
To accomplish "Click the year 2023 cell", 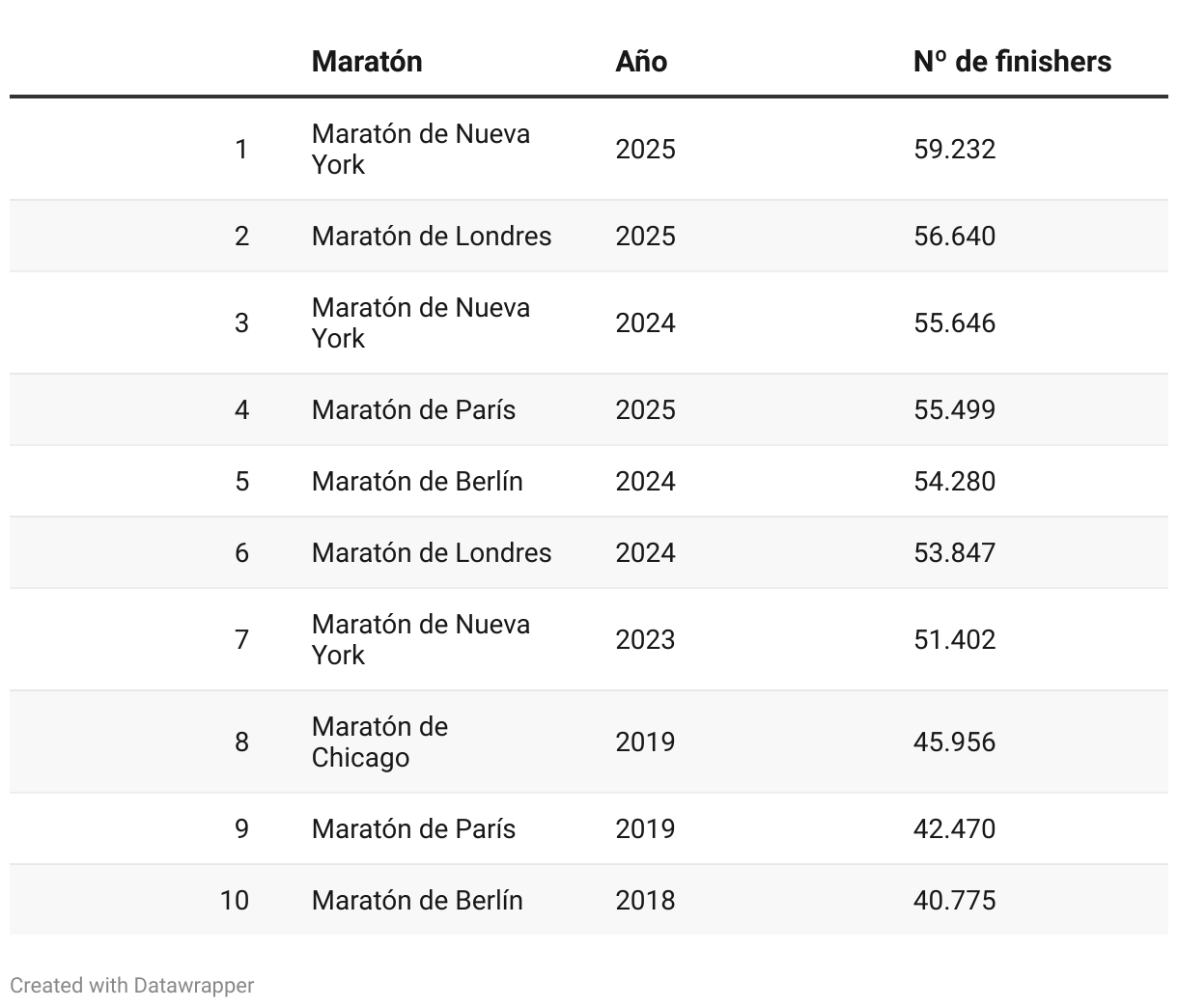I will [x=645, y=640].
